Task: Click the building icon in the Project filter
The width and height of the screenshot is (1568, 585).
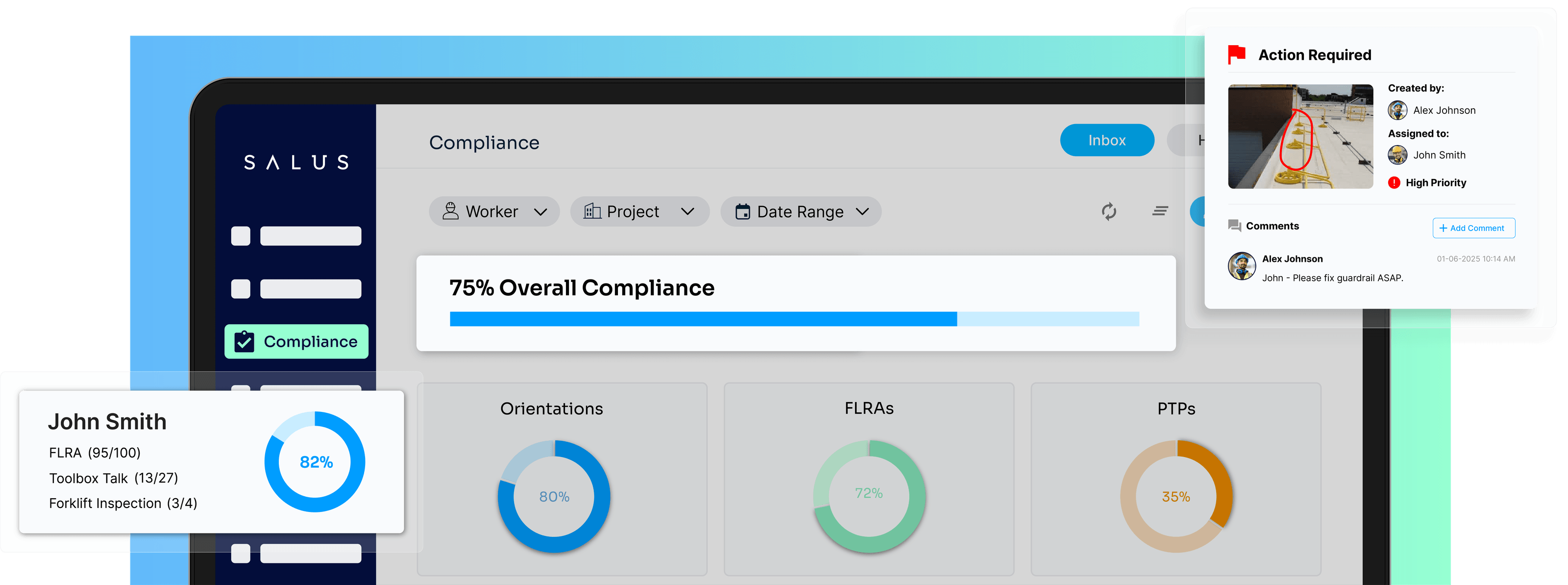Action: pyautogui.click(x=592, y=211)
